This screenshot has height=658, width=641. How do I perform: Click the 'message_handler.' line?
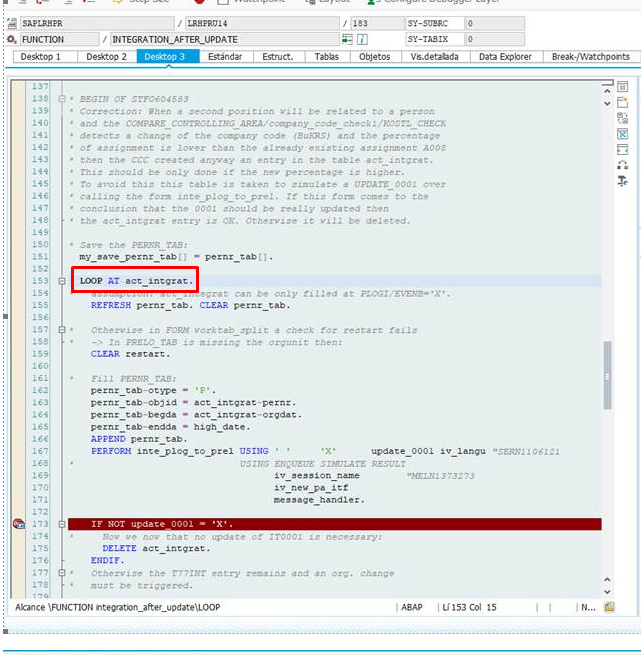coord(319,500)
